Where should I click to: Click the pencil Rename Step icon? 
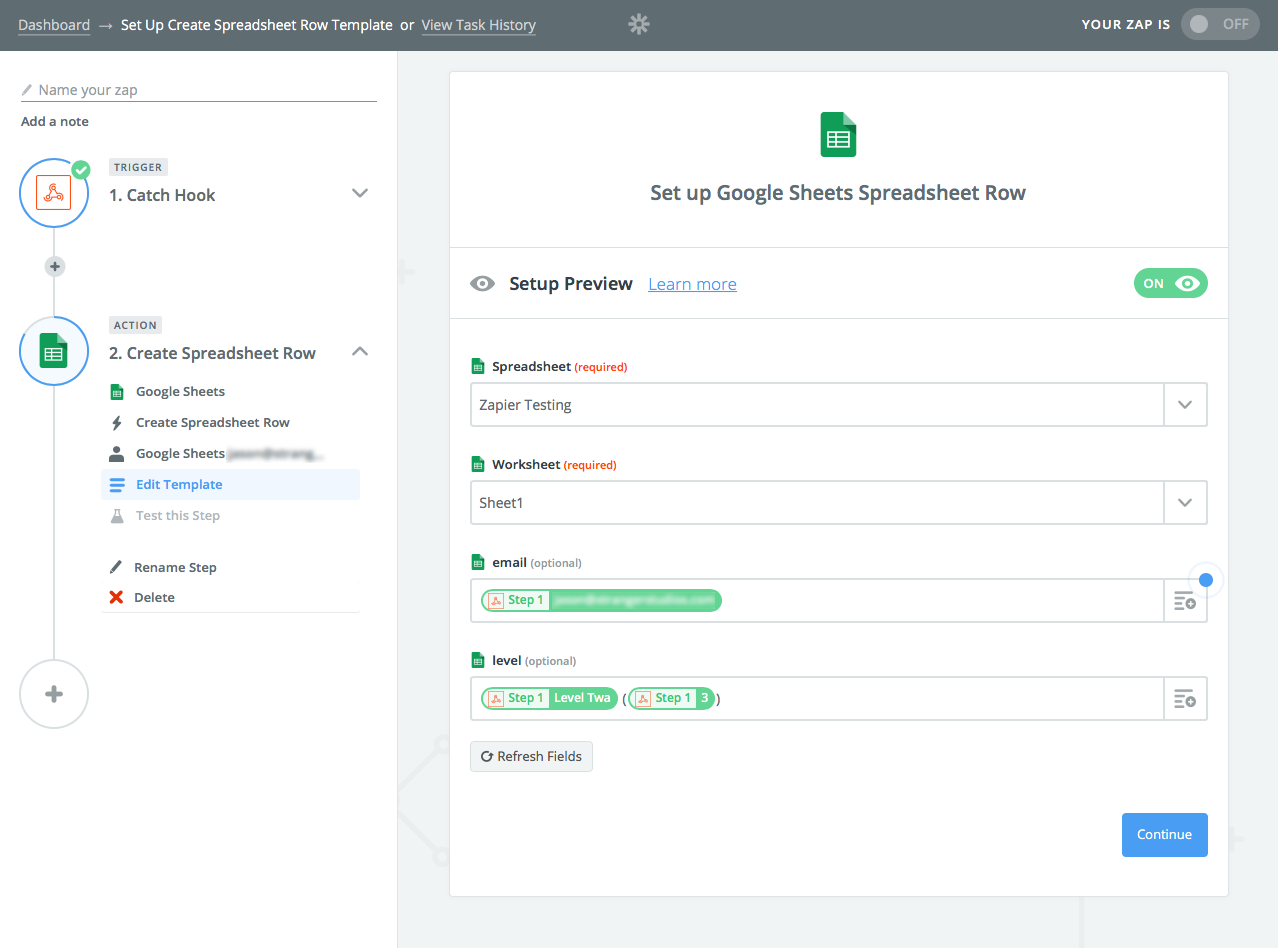click(x=116, y=567)
